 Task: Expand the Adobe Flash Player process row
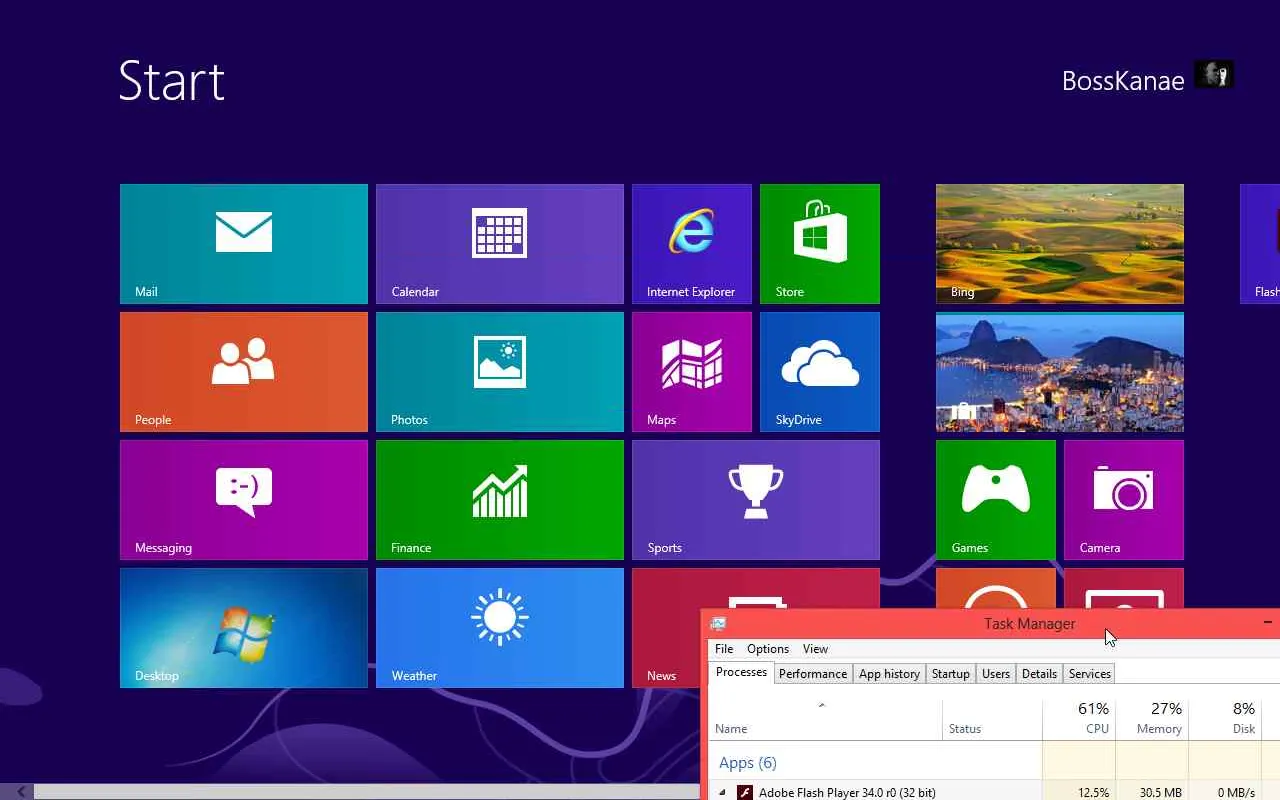pyautogui.click(x=723, y=792)
